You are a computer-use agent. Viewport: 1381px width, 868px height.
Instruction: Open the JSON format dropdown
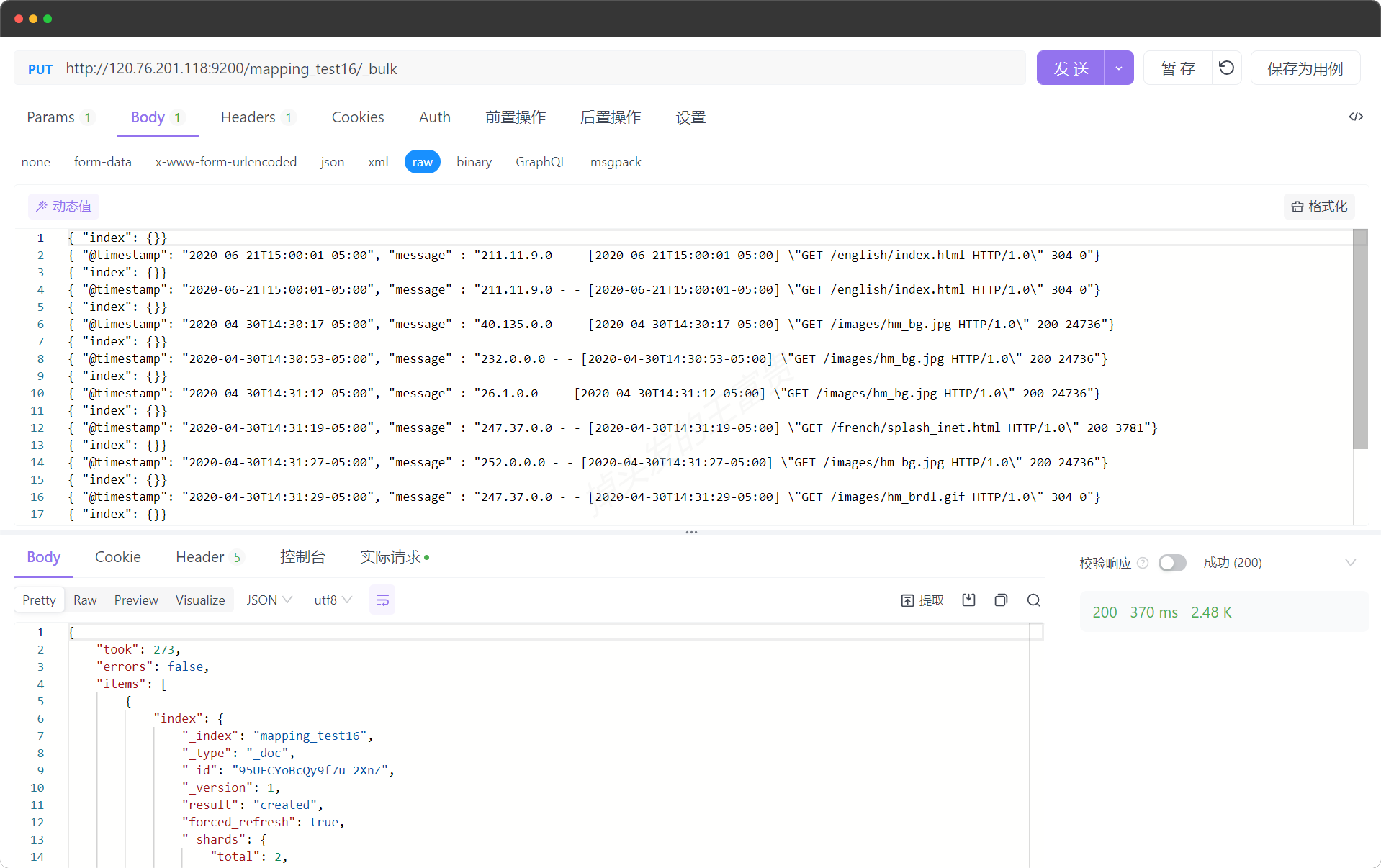(269, 600)
